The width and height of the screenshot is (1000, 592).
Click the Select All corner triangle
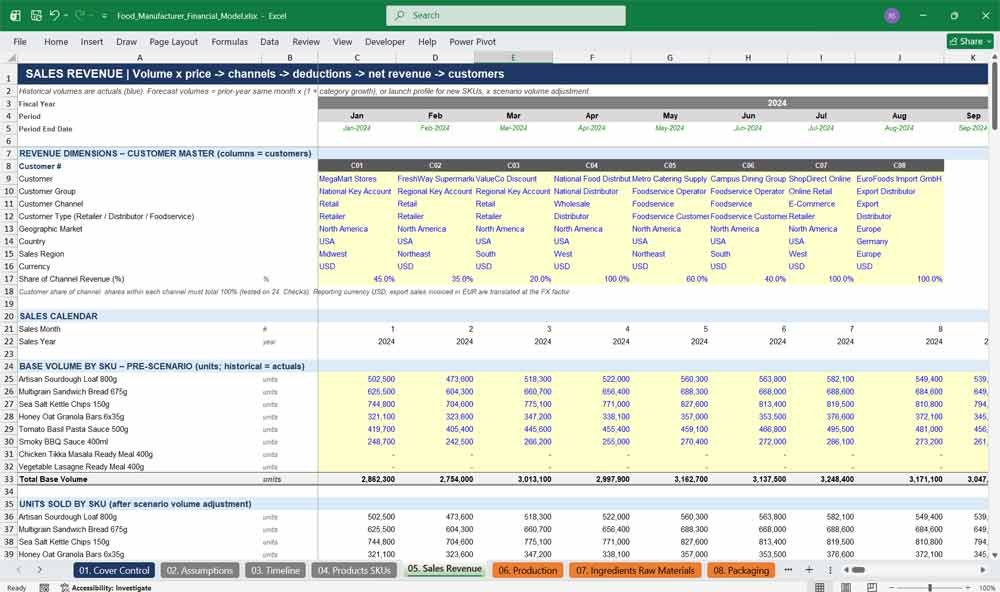11,57
